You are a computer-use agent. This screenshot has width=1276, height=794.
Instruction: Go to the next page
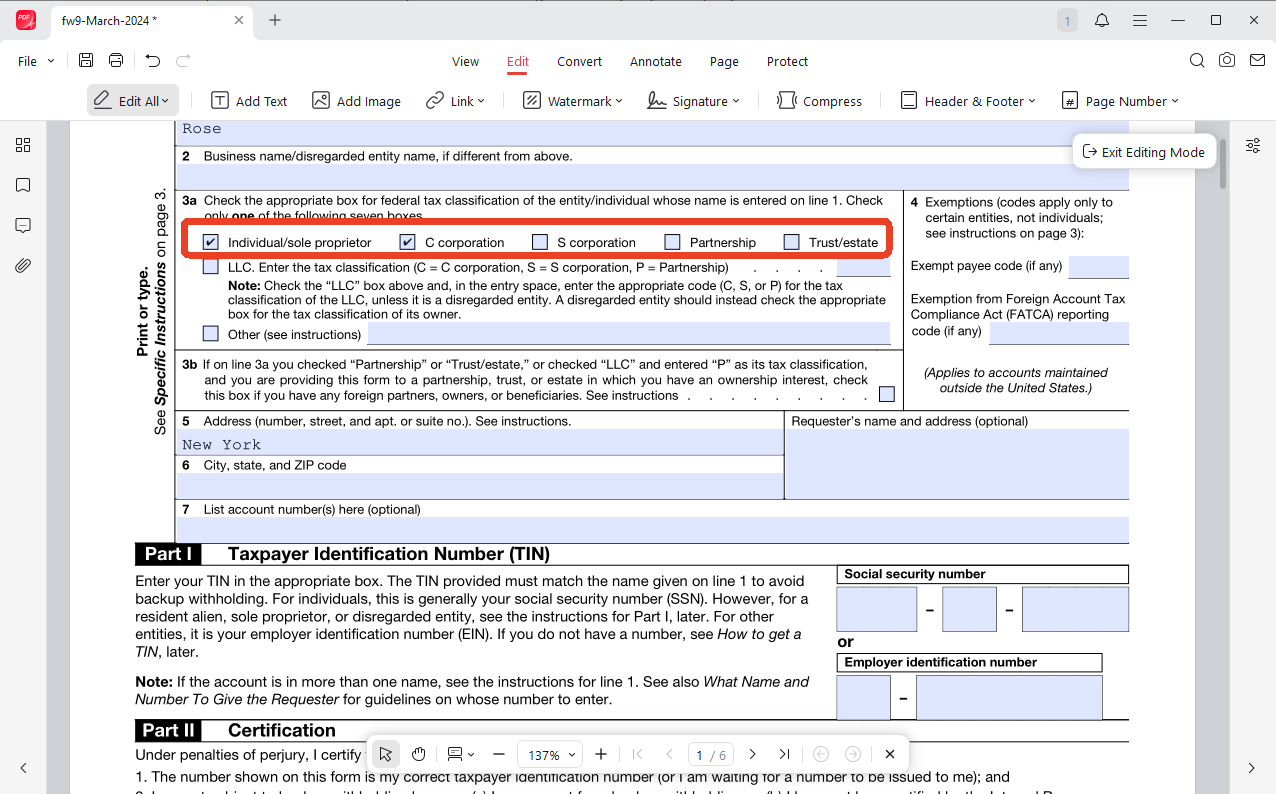click(753, 754)
